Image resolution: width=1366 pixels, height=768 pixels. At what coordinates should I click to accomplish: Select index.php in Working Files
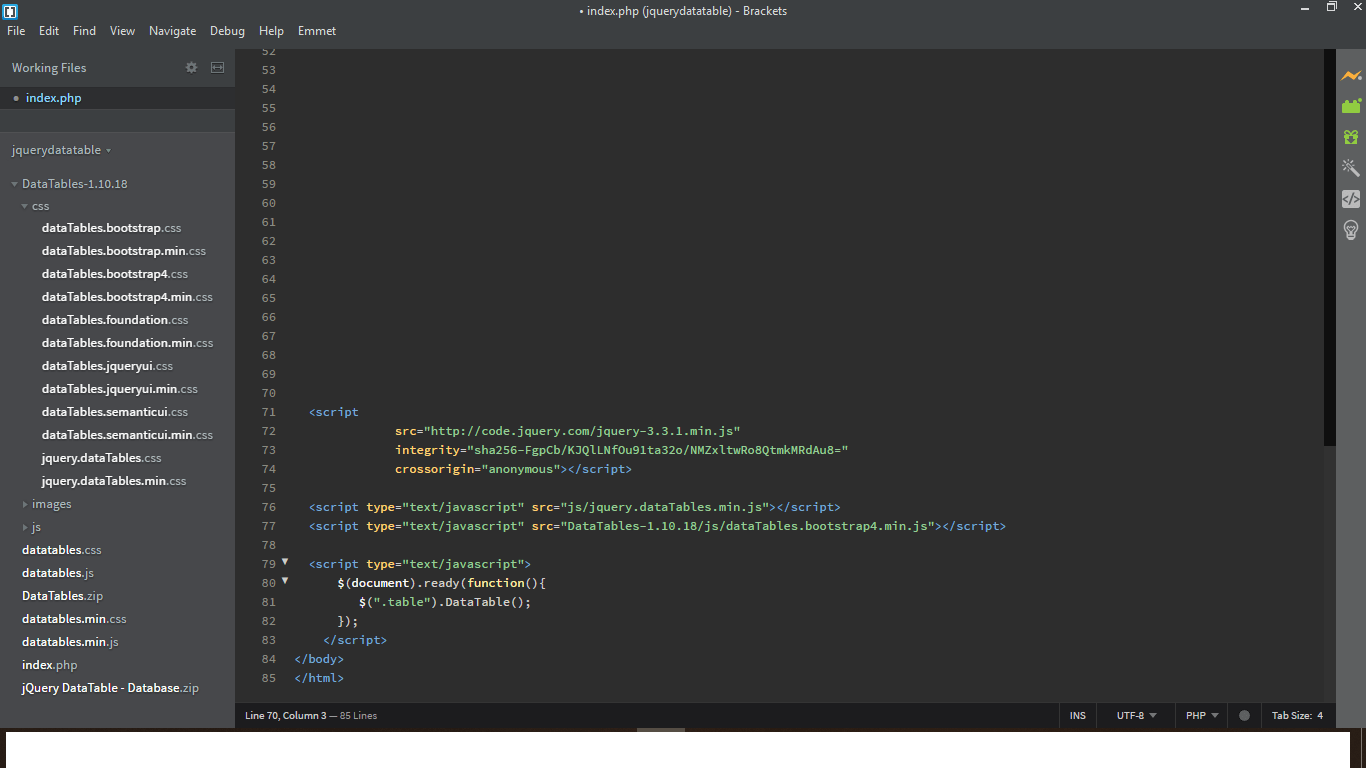pyautogui.click(x=54, y=98)
